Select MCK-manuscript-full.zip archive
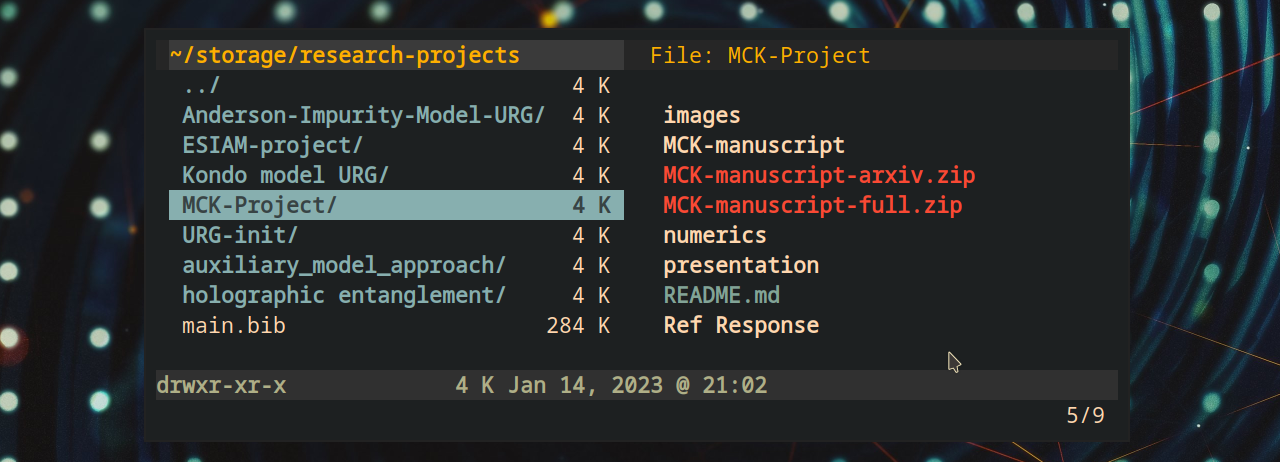 tap(813, 206)
